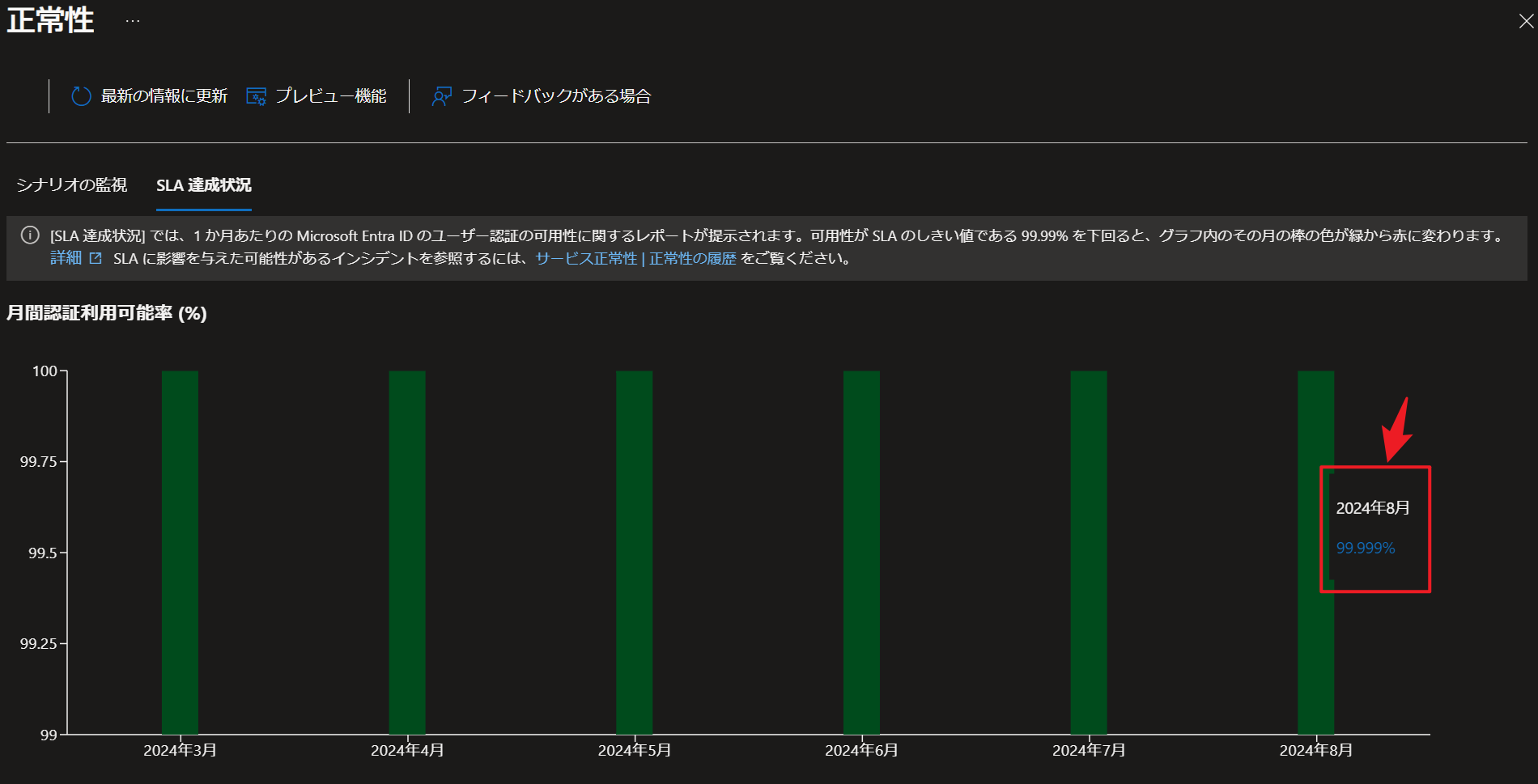Open the 詳細 link
Screen dimensions: 1538x784
click(x=66, y=258)
